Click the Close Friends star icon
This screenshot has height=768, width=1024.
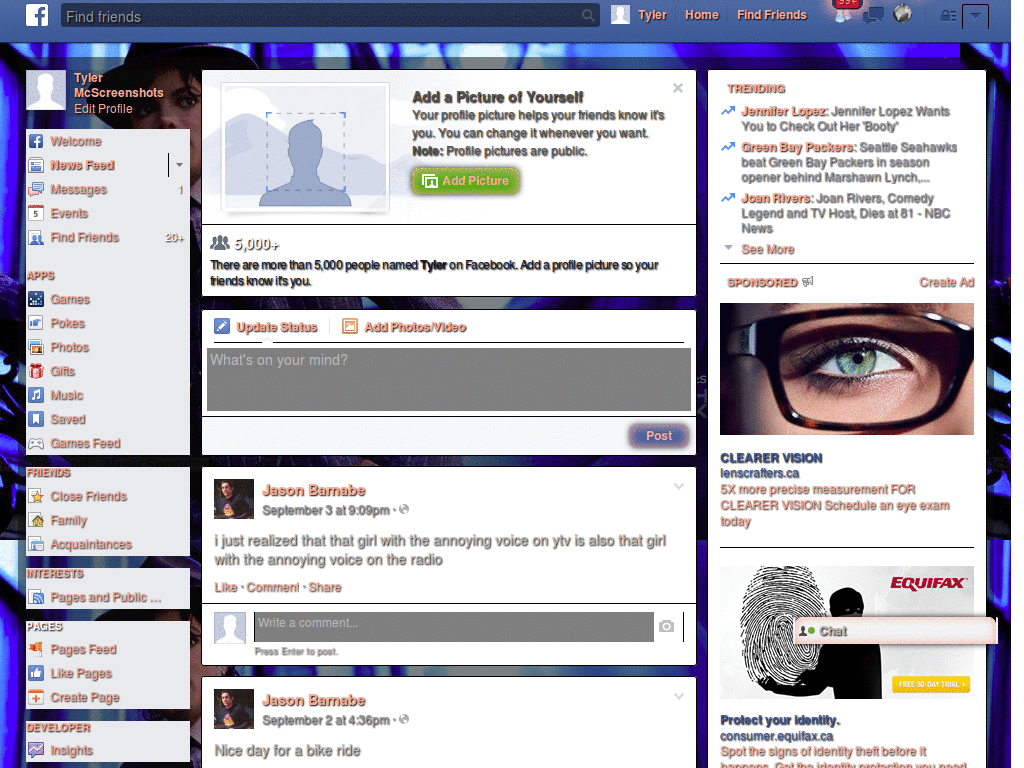pyautogui.click(x=36, y=496)
